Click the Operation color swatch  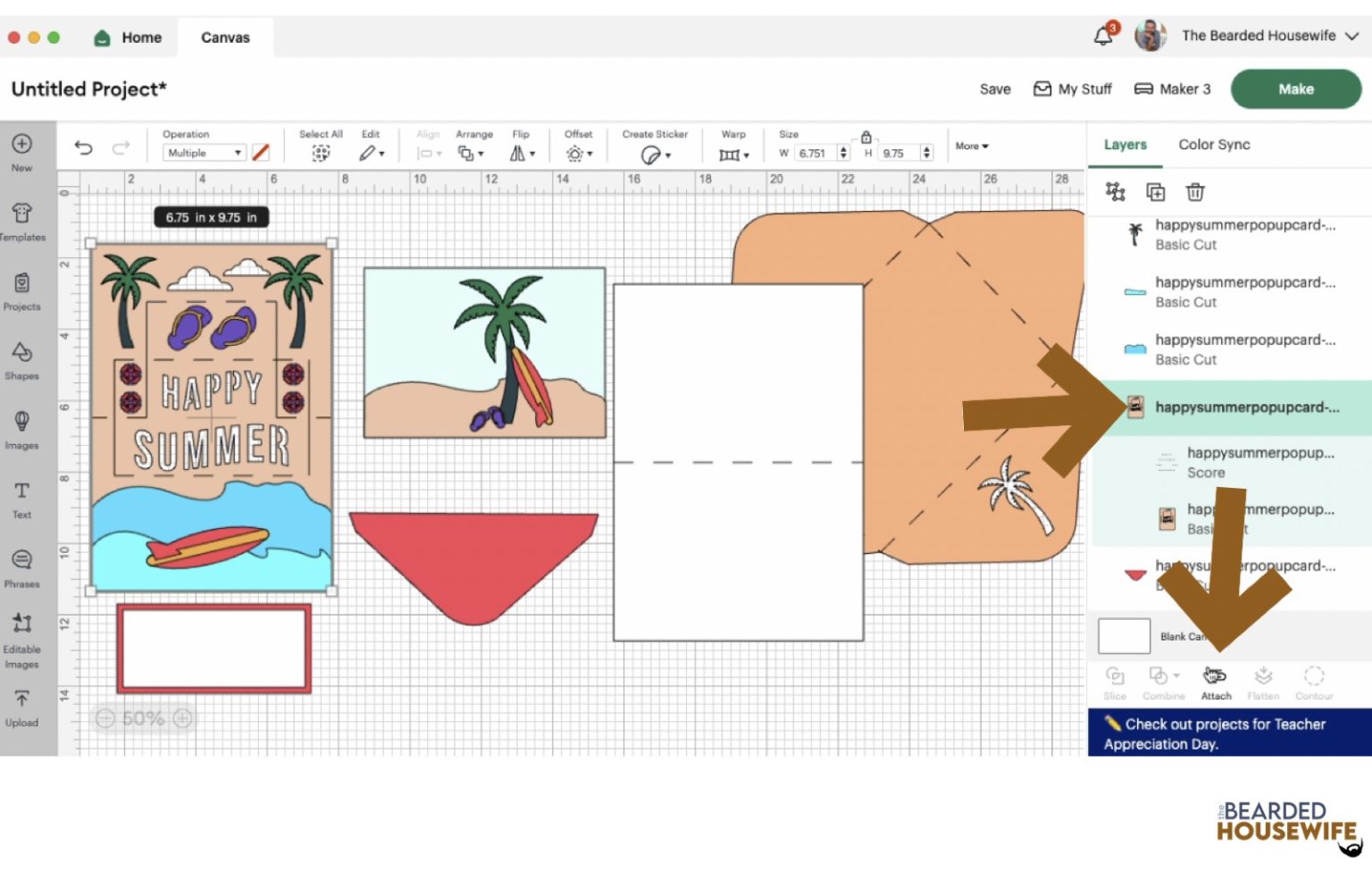point(261,153)
